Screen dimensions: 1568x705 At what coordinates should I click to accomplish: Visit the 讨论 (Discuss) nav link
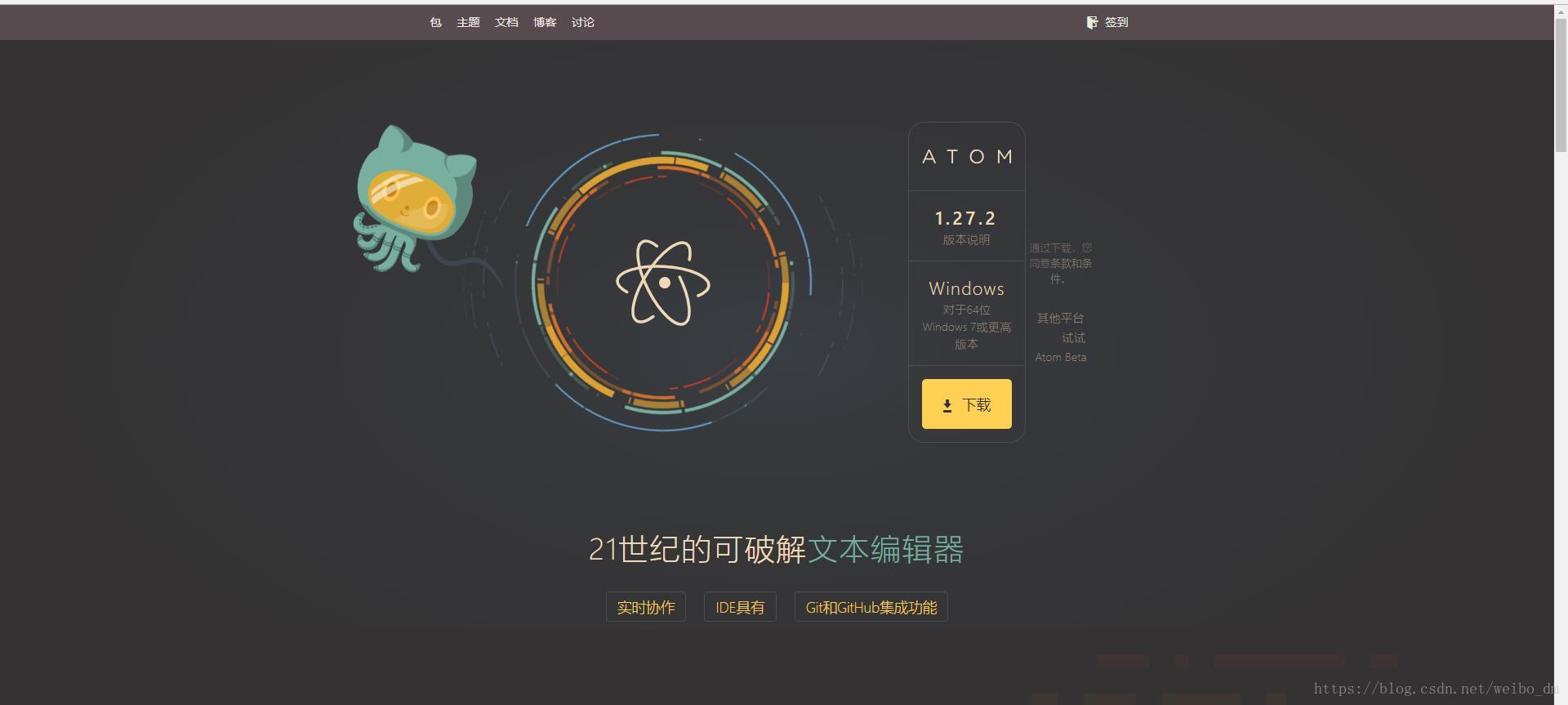pyautogui.click(x=583, y=22)
